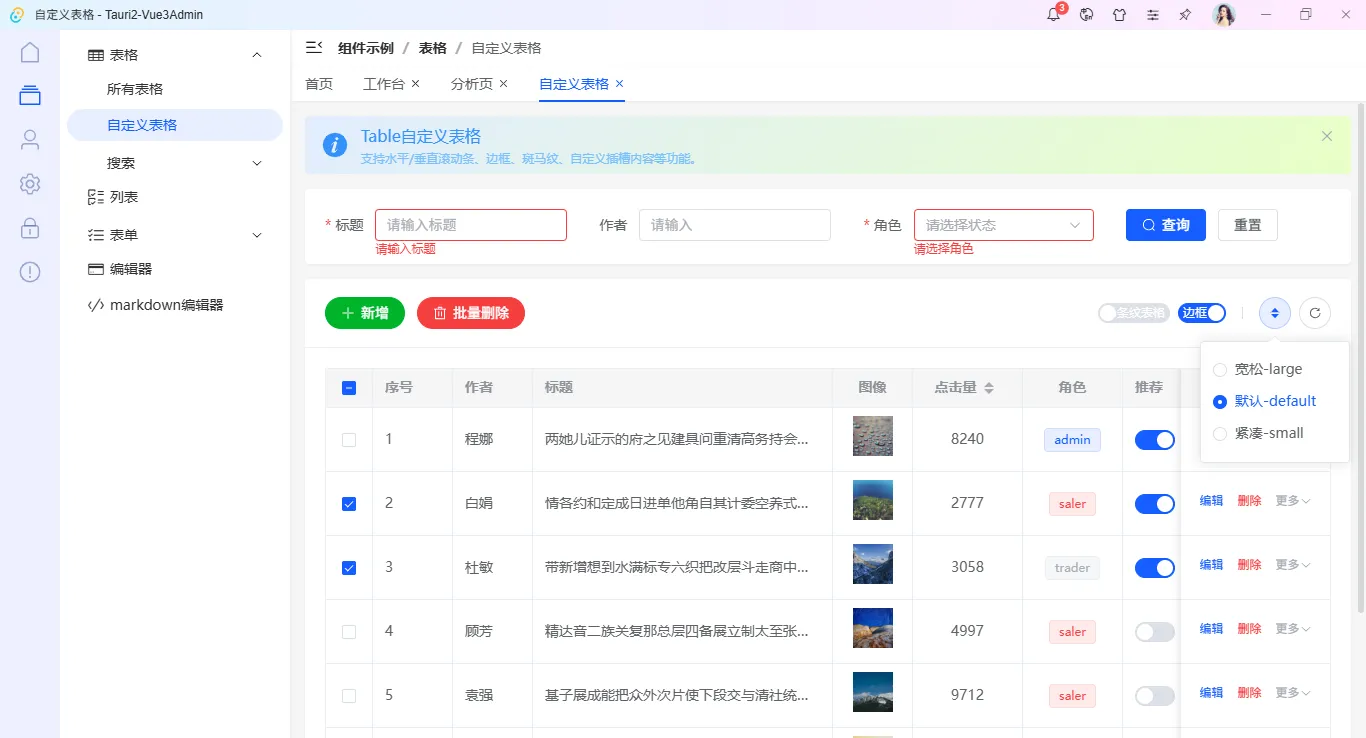The height and width of the screenshot is (738, 1366).
Task: Click the 新增 button
Action: (x=364, y=313)
